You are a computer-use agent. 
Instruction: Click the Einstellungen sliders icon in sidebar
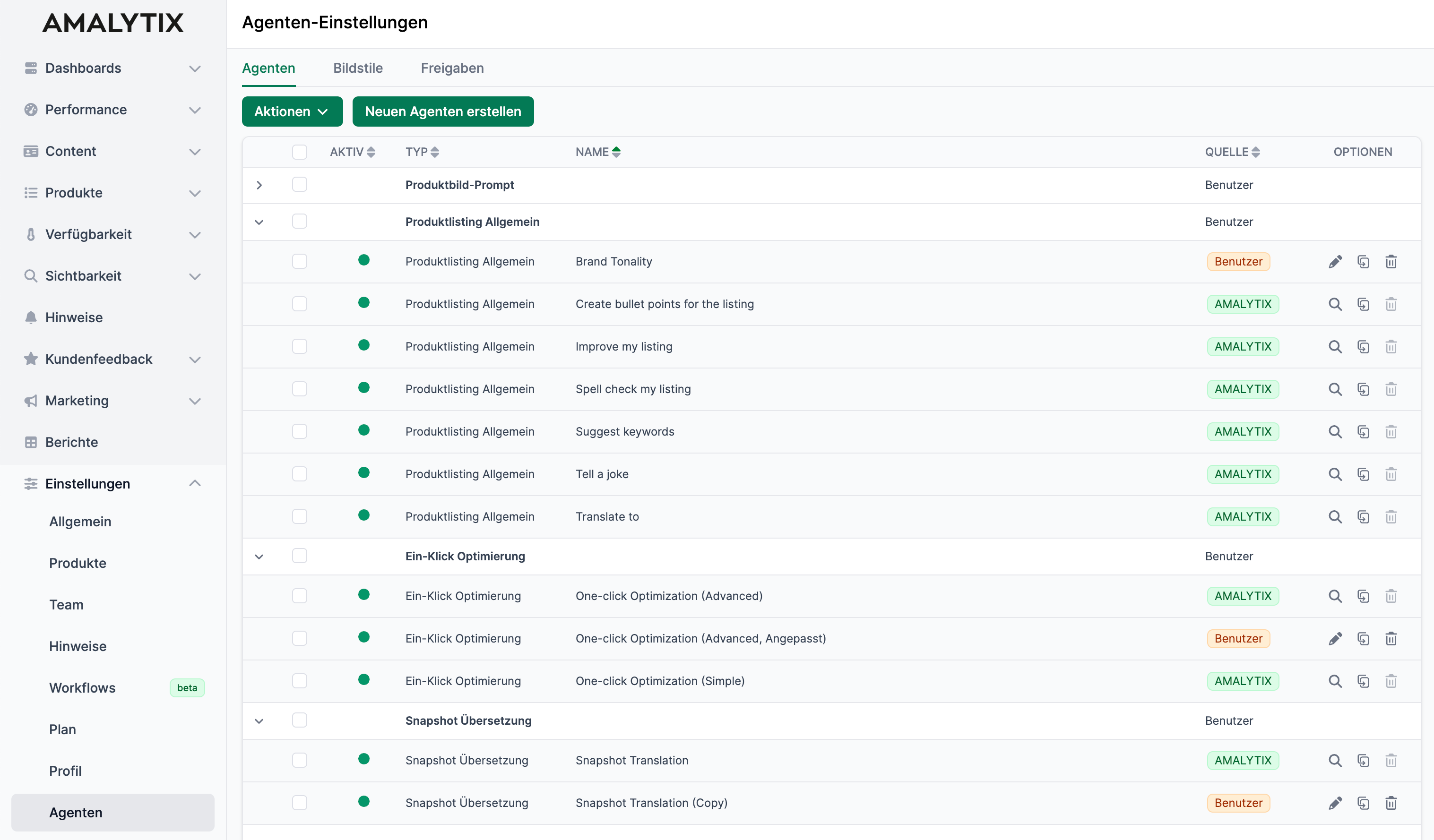click(31, 483)
